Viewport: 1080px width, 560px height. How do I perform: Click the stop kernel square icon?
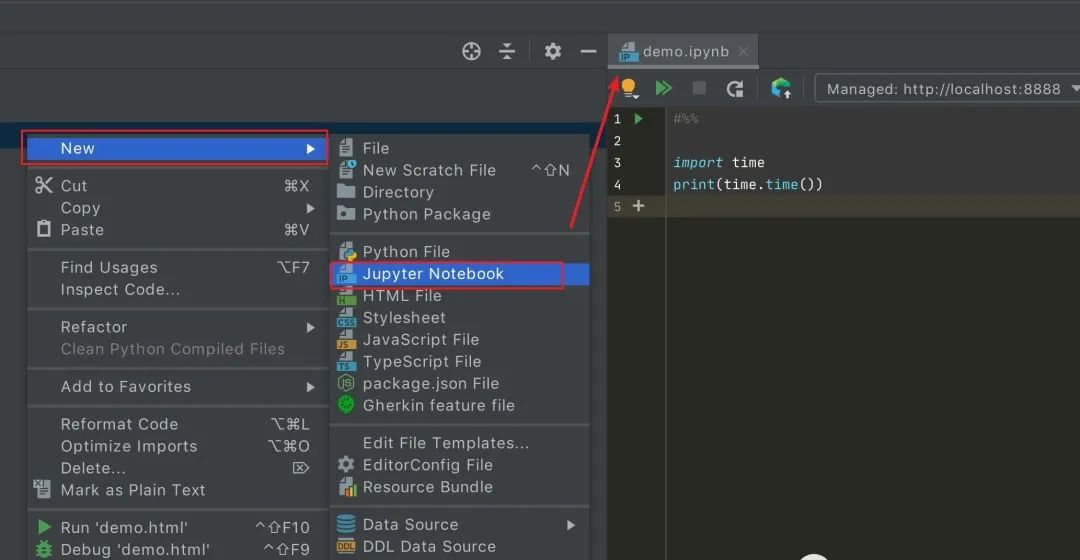[699, 88]
